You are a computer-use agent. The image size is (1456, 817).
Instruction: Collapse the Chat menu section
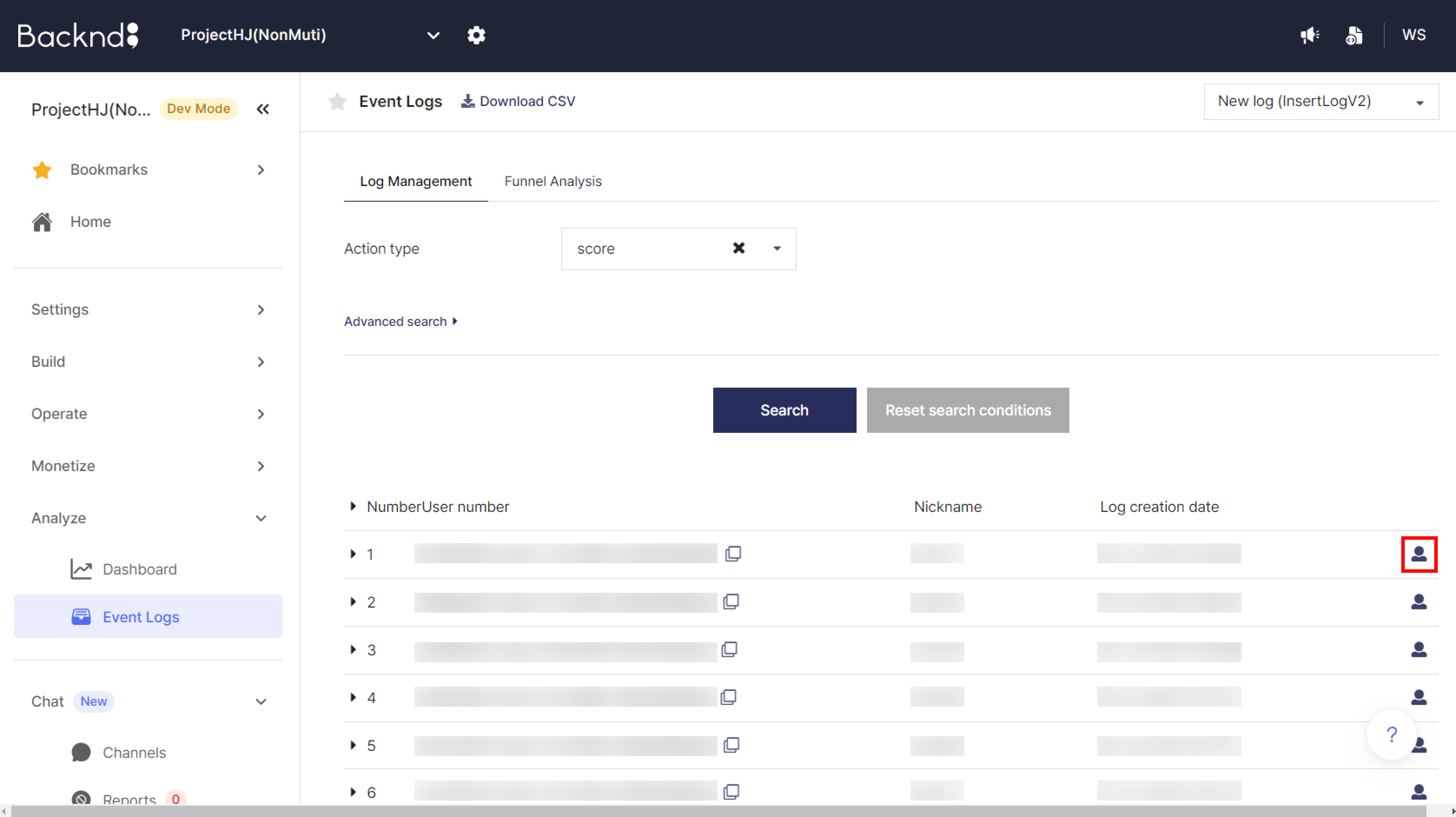(x=148, y=701)
